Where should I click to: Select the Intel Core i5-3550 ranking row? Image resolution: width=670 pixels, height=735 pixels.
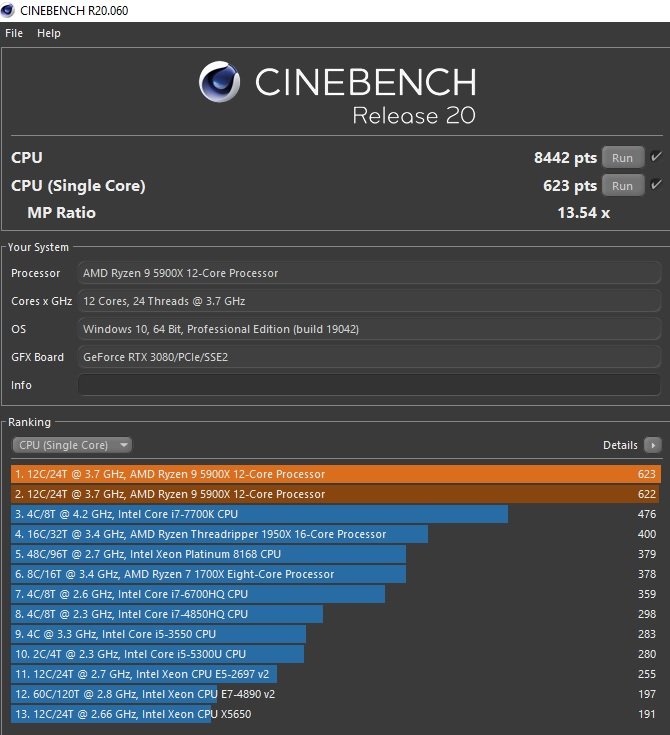tap(336, 634)
